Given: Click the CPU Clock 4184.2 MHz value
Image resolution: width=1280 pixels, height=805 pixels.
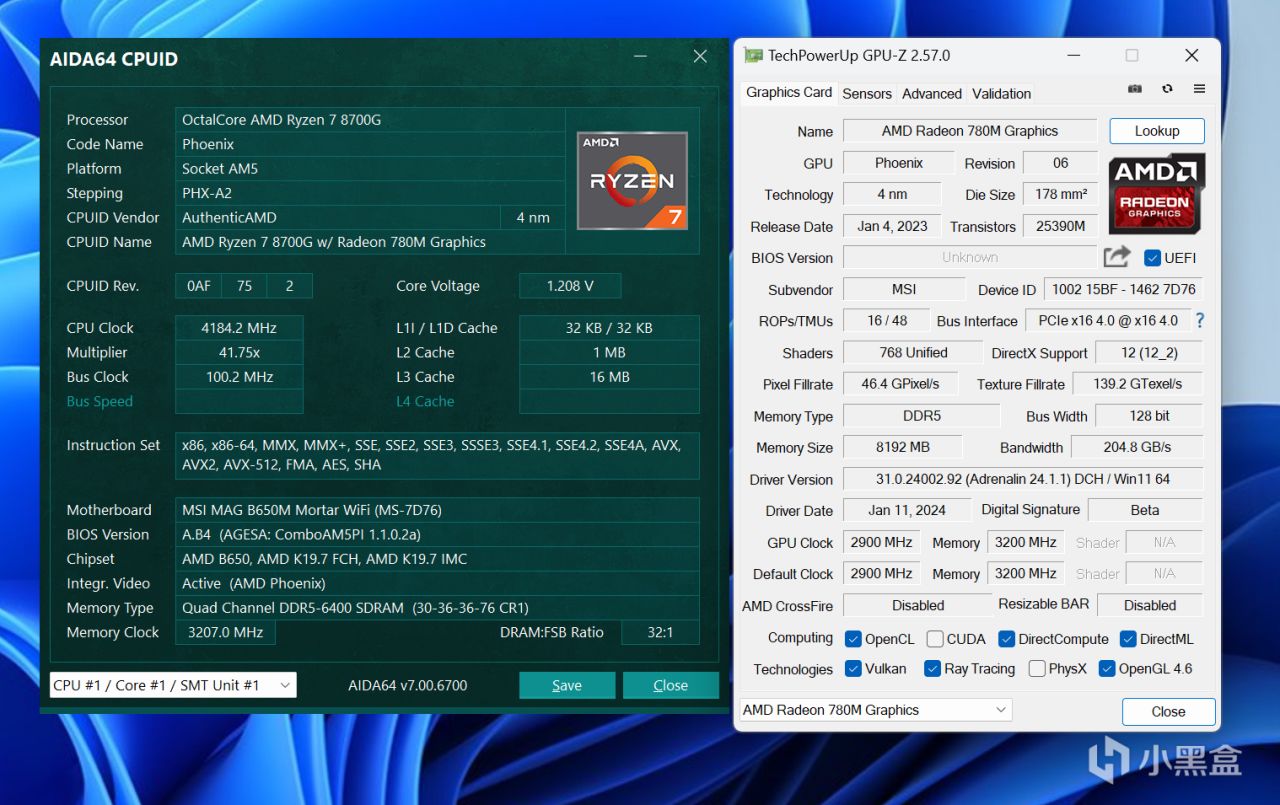Looking at the screenshot, I should click(x=239, y=328).
